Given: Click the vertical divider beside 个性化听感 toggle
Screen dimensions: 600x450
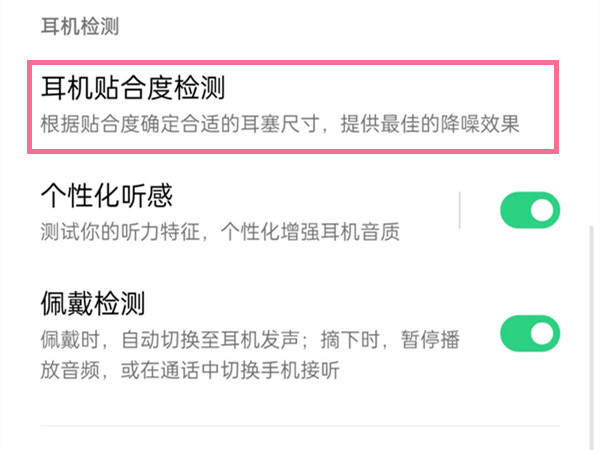Looking at the screenshot, I should point(459,210).
